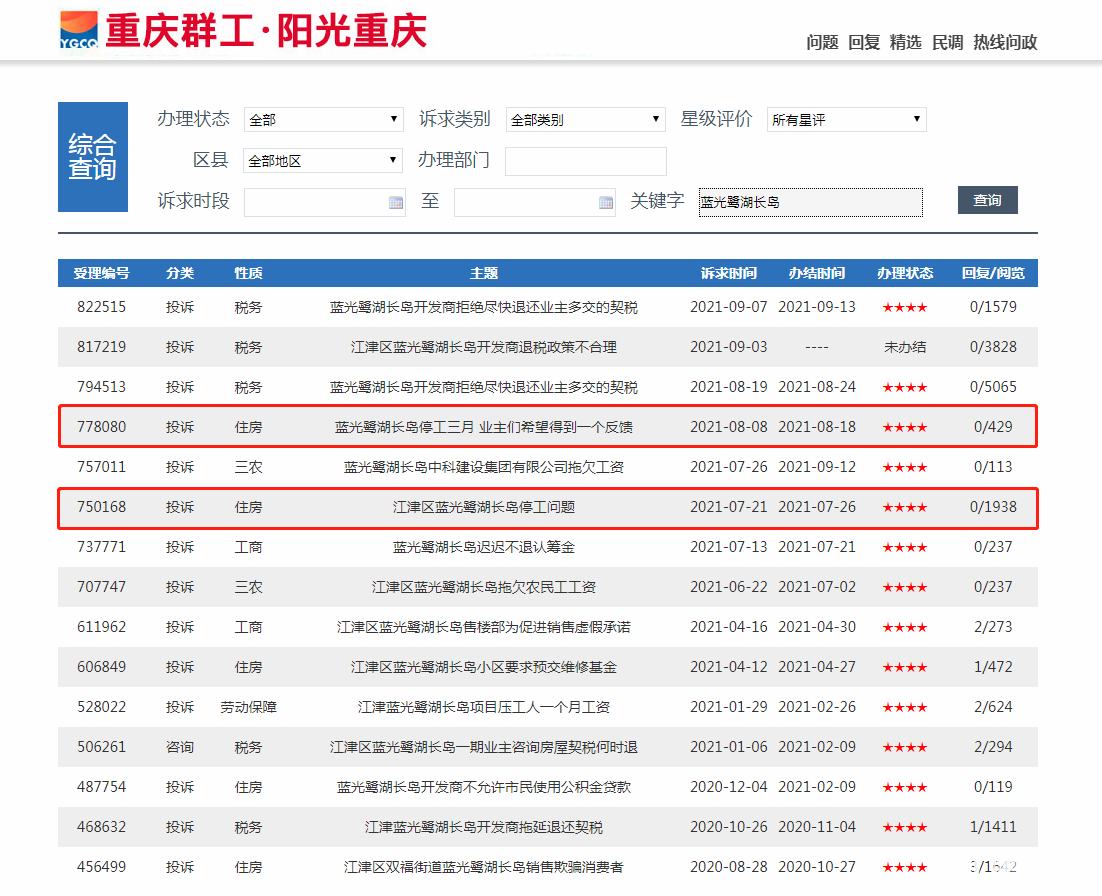Click the 分类 column header

pos(180,273)
